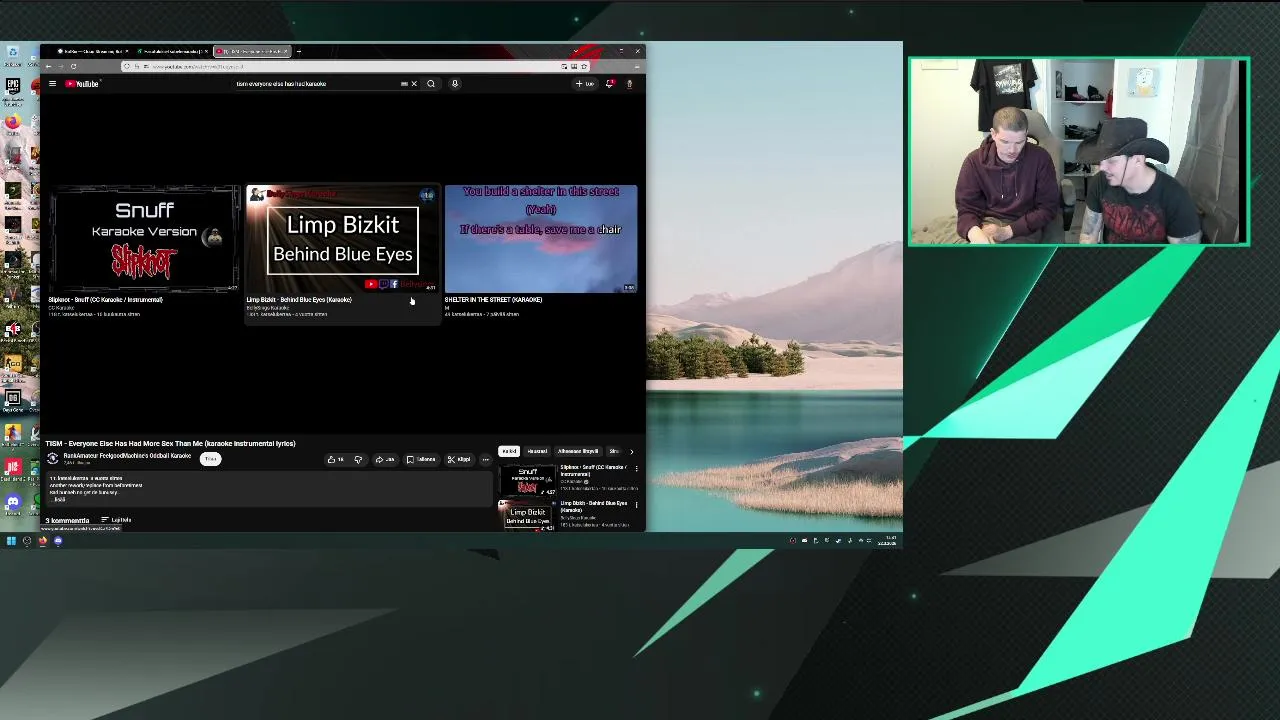Screen dimensions: 1280x720
Task: Open the Firefox desktop shortcut
Action: [12, 122]
